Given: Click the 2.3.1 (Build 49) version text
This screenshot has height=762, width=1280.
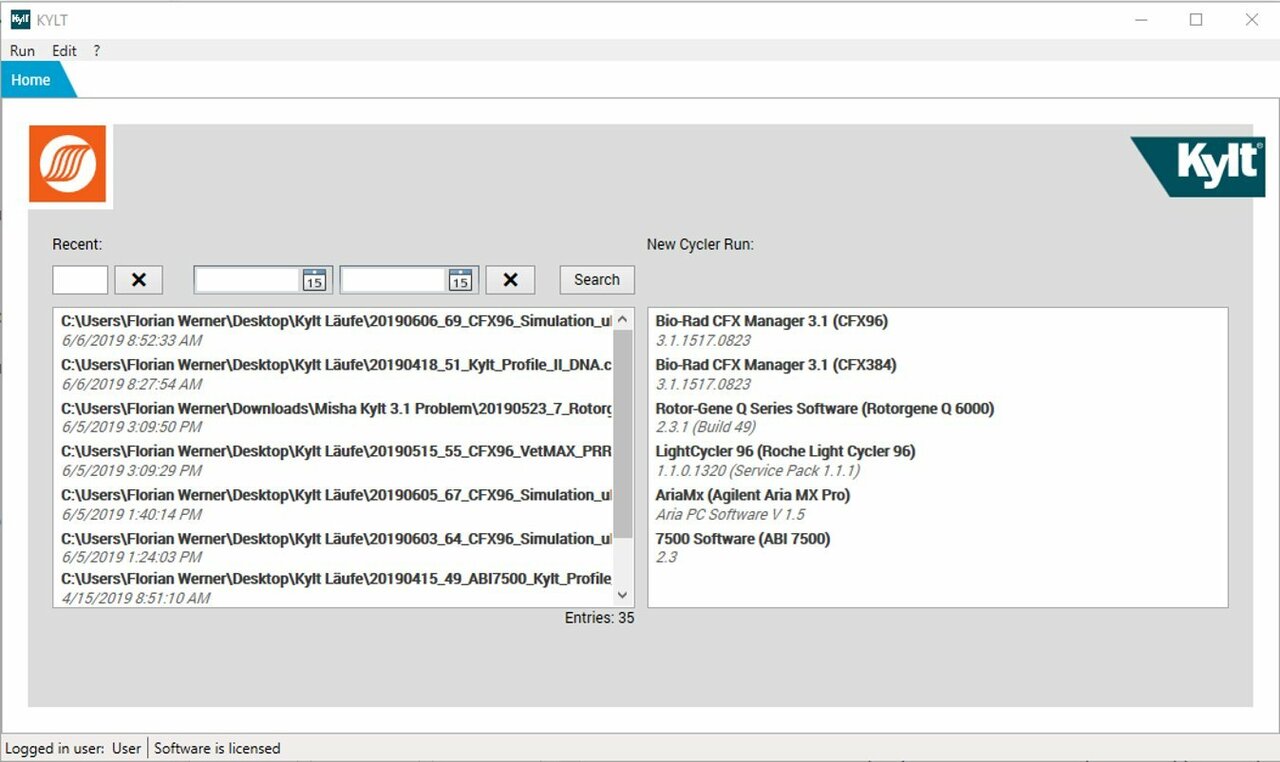Looking at the screenshot, I should tap(706, 427).
